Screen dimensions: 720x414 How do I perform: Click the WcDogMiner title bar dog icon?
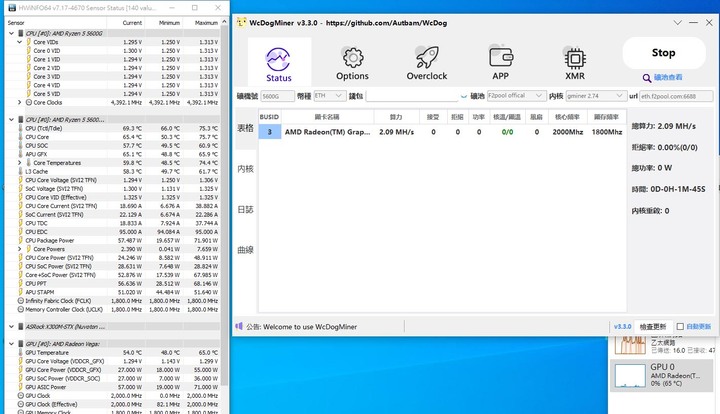241,22
